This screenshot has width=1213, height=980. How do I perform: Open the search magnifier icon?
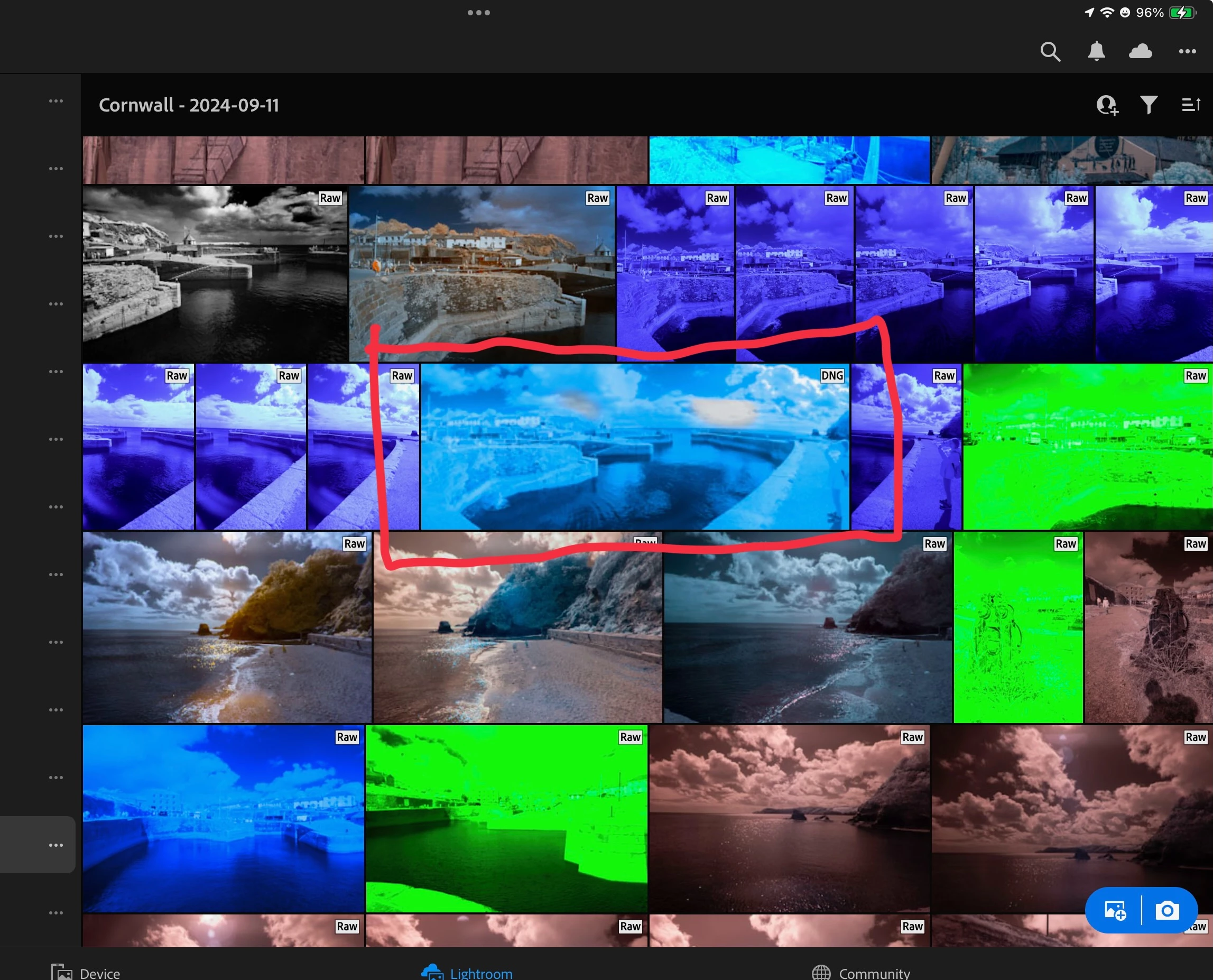tap(1050, 51)
